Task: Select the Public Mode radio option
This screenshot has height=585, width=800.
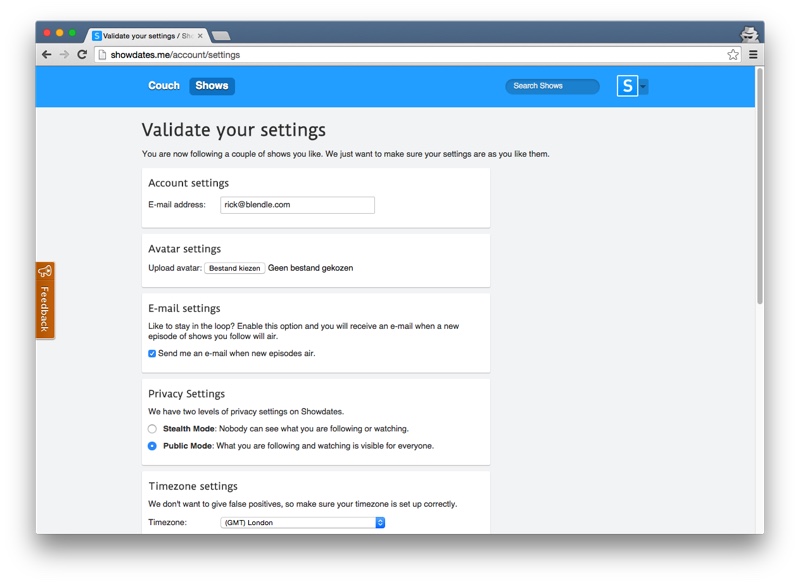Action: [152, 446]
